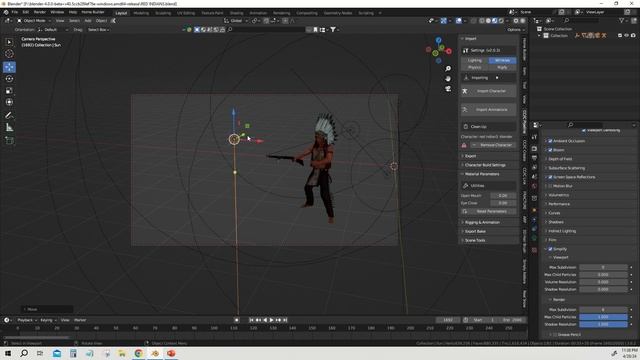Image resolution: width=640 pixels, height=360 pixels.
Task: Click the lock icon beside Remove Character
Action: [464, 145]
